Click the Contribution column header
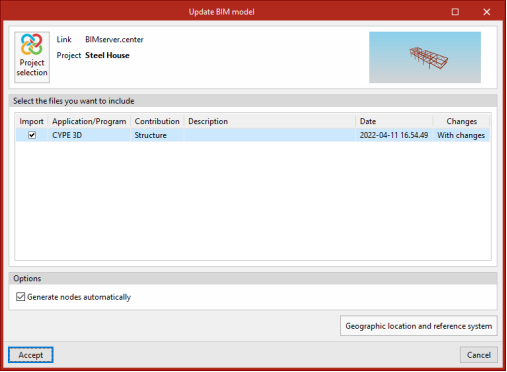 pyautogui.click(x=157, y=121)
